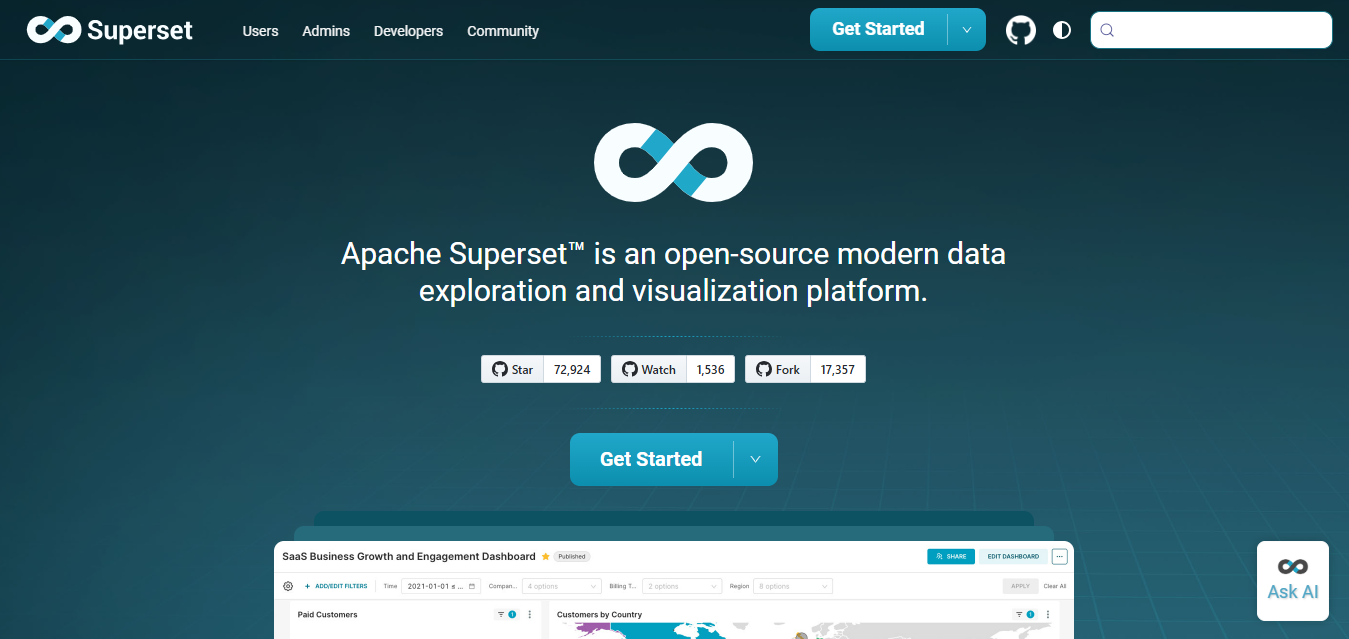Focus the navbar search field
Image resolution: width=1349 pixels, height=639 pixels.
coord(1211,30)
